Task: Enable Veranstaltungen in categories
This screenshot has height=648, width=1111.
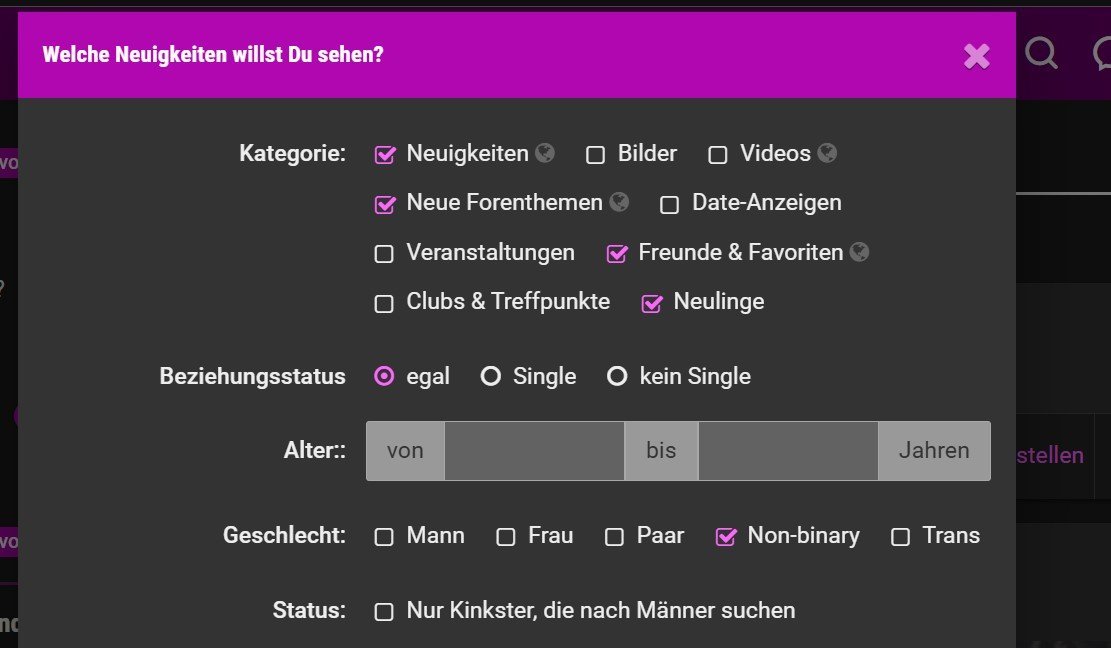Action: (x=384, y=254)
